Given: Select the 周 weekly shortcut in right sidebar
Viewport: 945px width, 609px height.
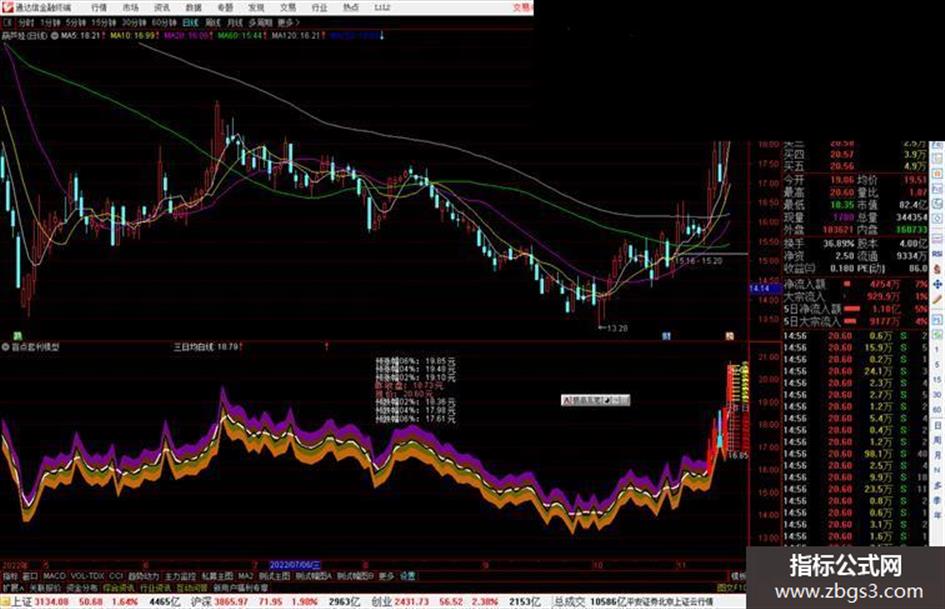Looking at the screenshot, I should tap(937, 440).
